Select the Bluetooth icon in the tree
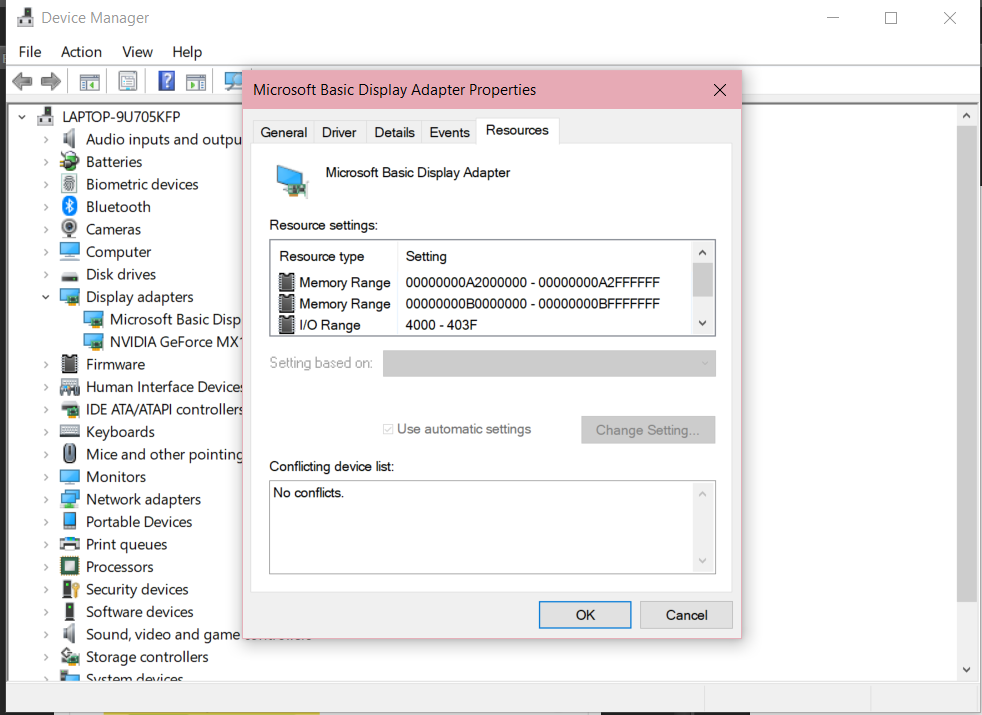 (x=70, y=206)
